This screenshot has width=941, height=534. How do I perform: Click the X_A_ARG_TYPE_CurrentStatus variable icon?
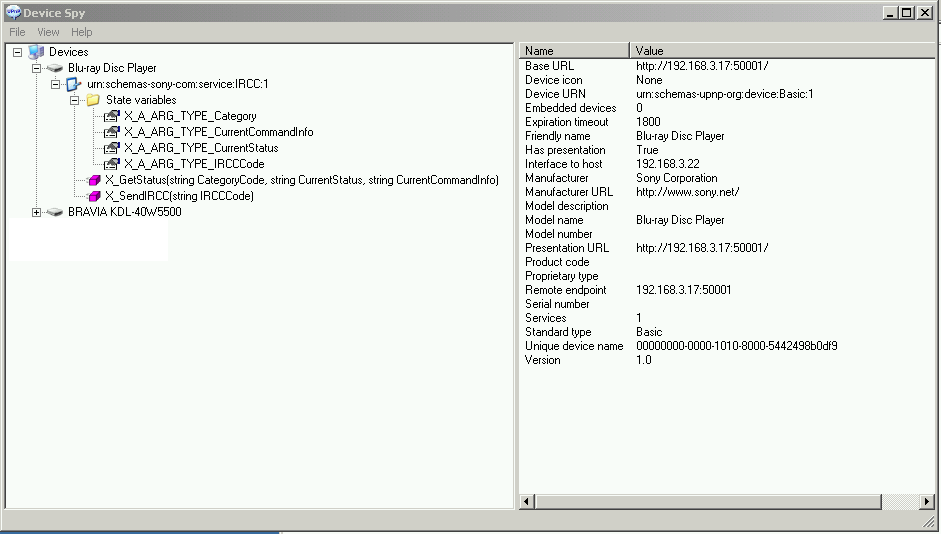click(112, 148)
